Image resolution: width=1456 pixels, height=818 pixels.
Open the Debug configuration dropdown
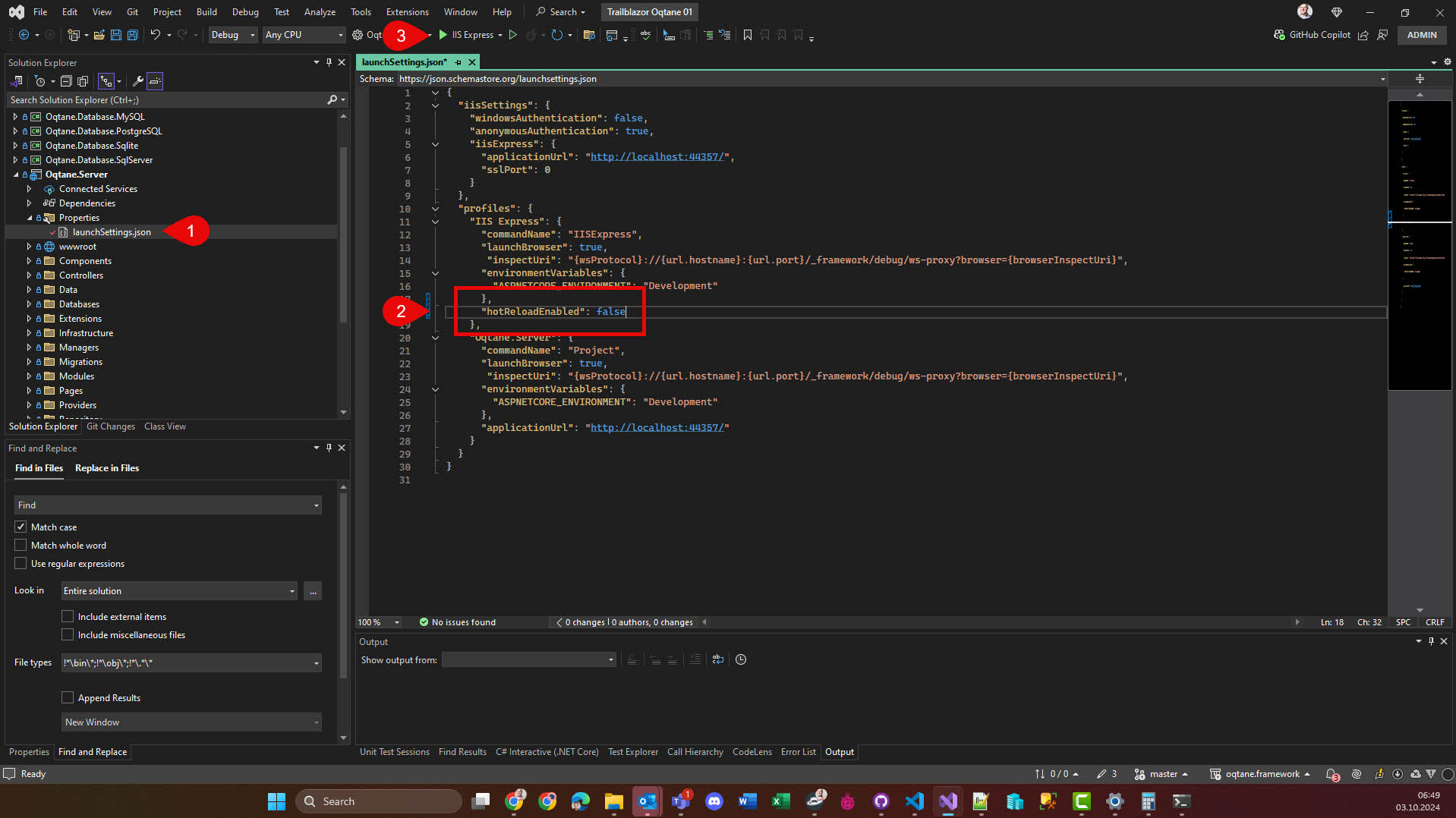coord(232,35)
